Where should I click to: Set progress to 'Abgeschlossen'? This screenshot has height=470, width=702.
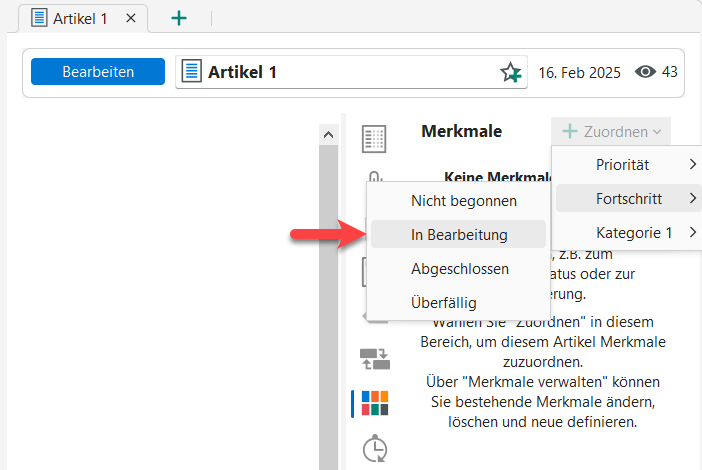459,269
